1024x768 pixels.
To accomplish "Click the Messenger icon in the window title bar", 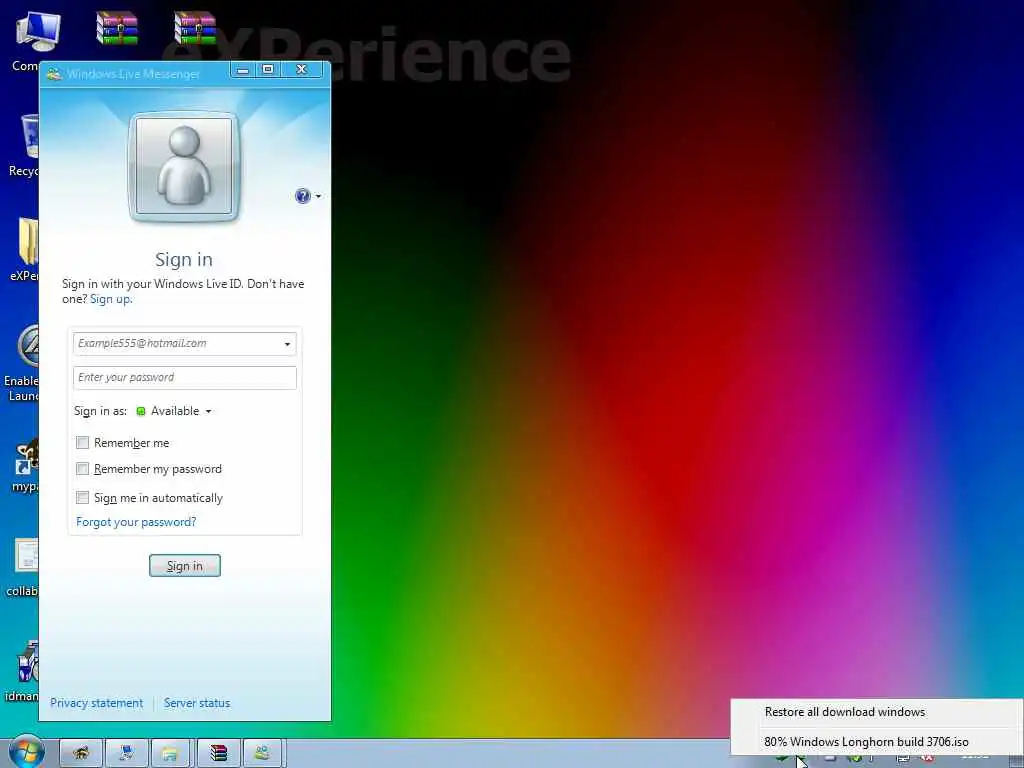I will tap(54, 73).
